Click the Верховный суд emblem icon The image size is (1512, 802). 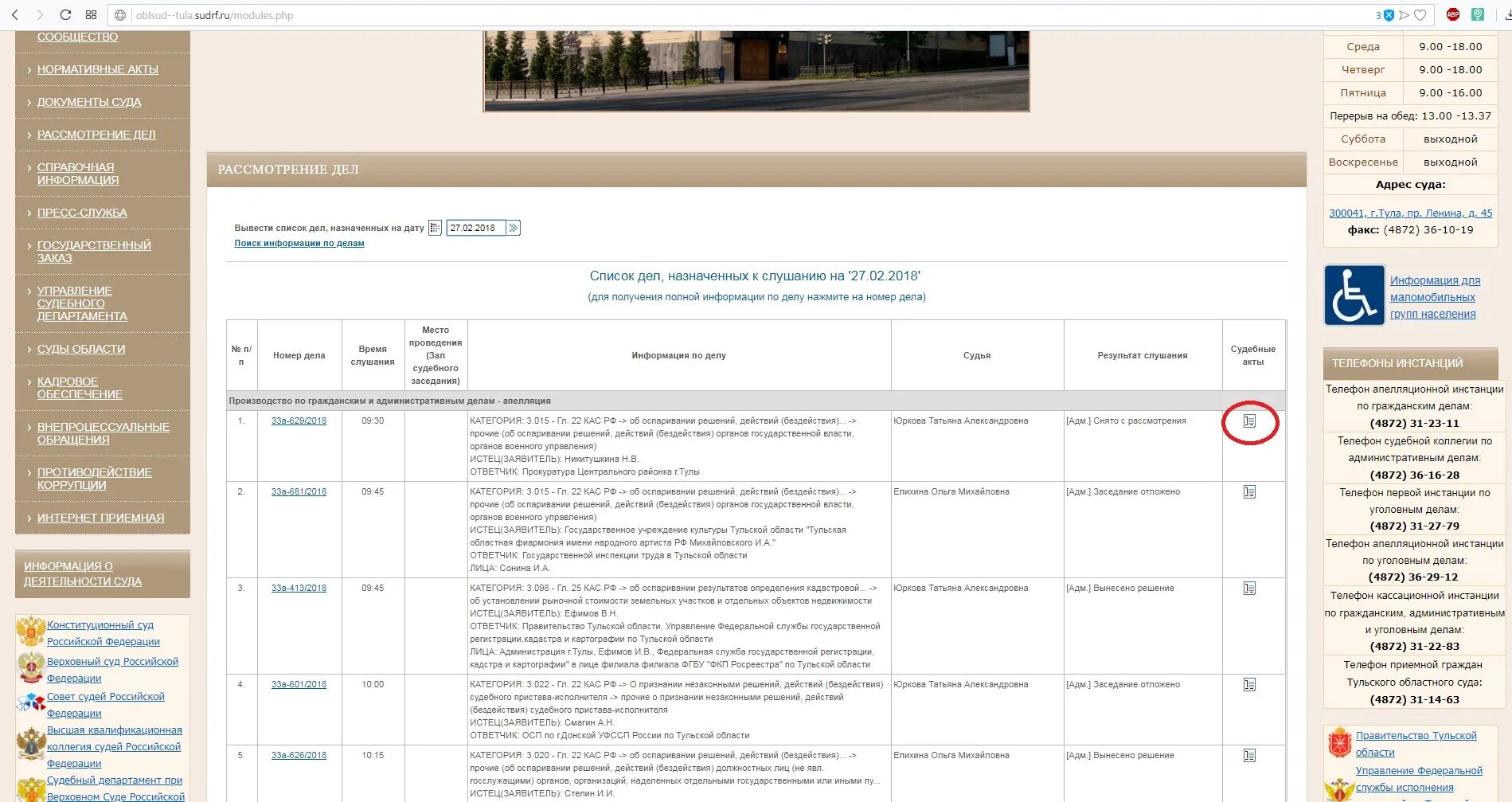tap(31, 667)
